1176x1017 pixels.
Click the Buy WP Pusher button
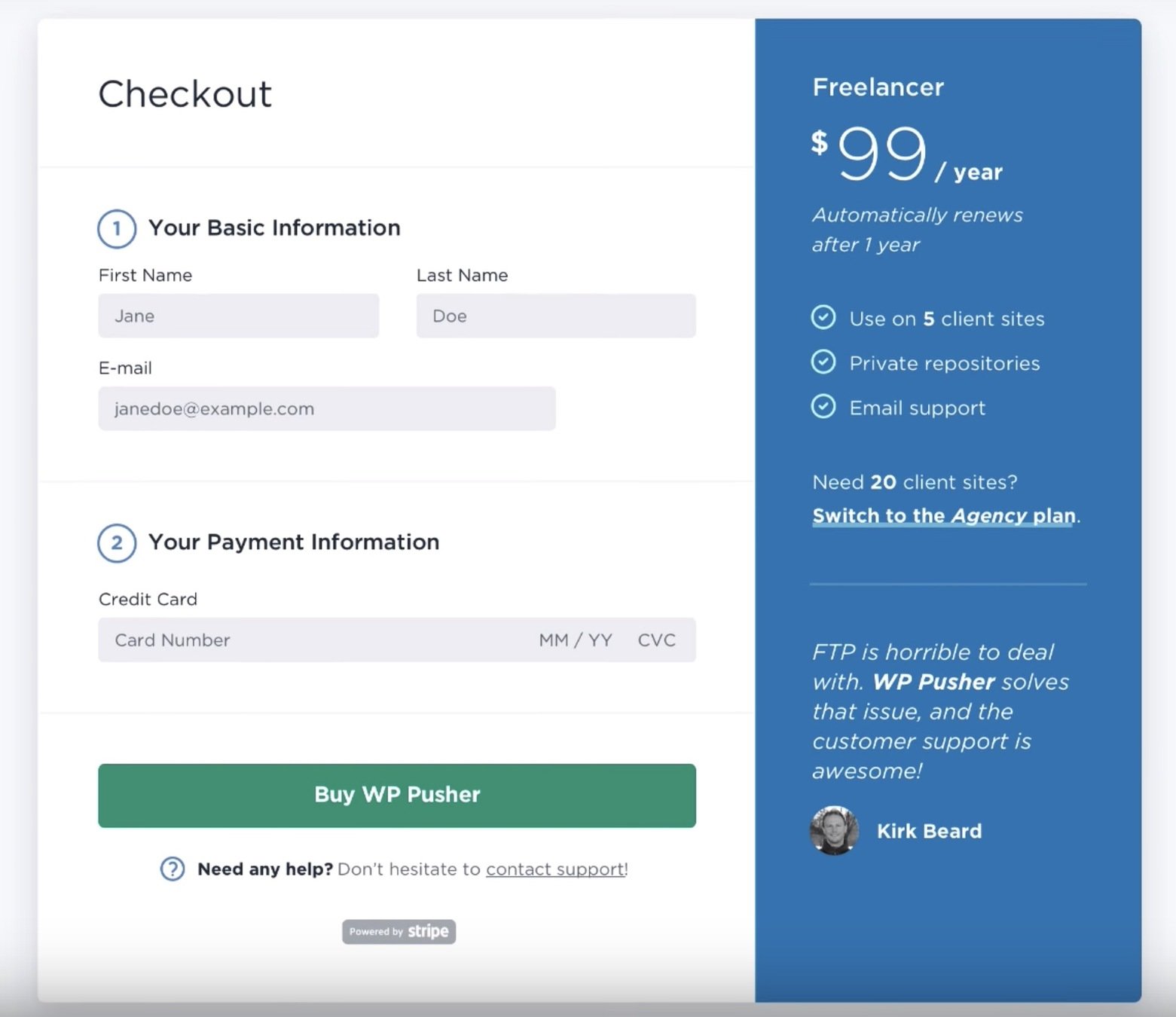coord(397,796)
